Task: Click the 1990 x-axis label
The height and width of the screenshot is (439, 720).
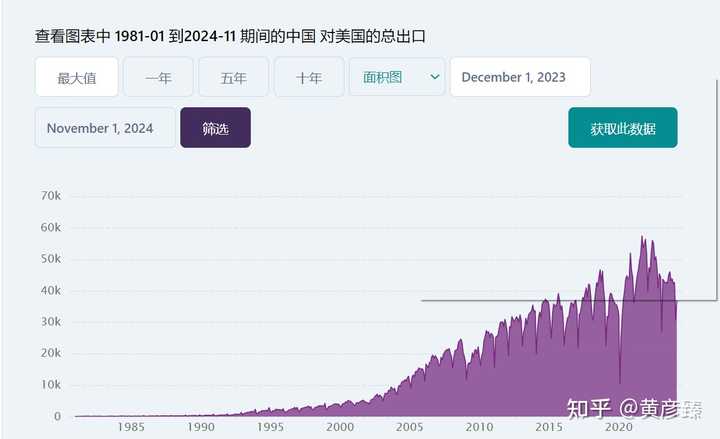Action: click(x=201, y=427)
